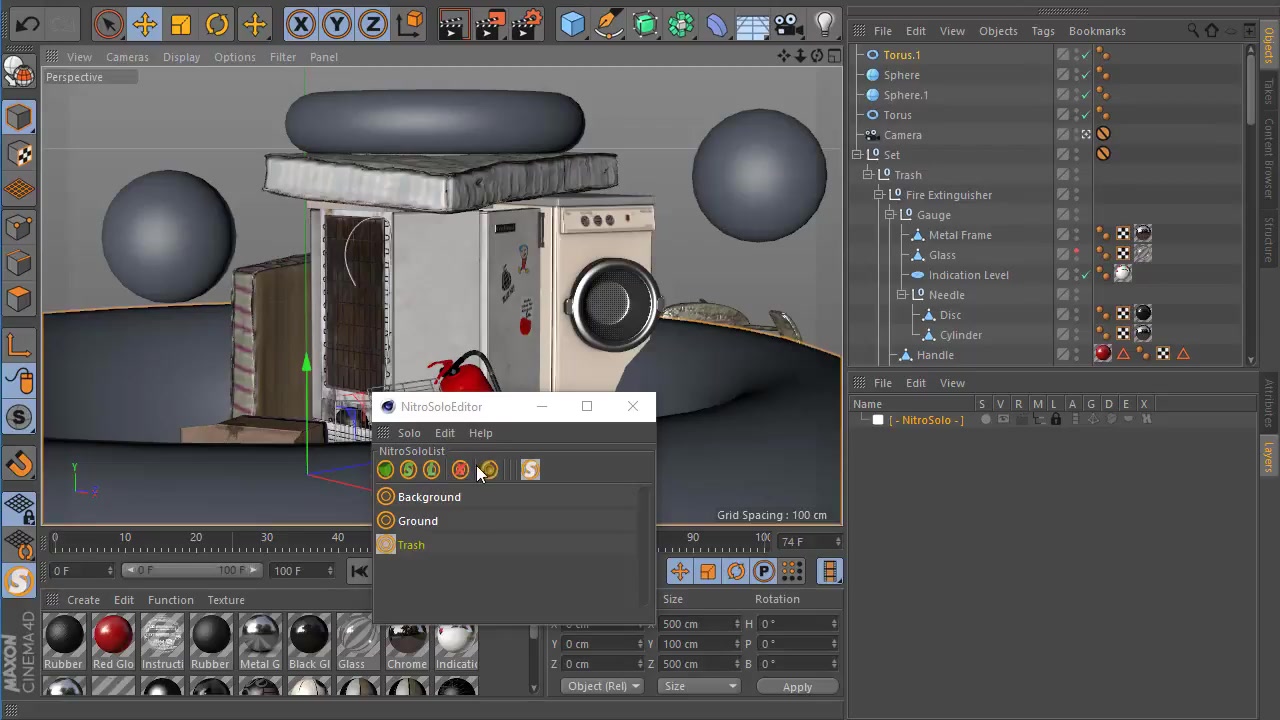Click the go-to-start button in the timeline

359,570
